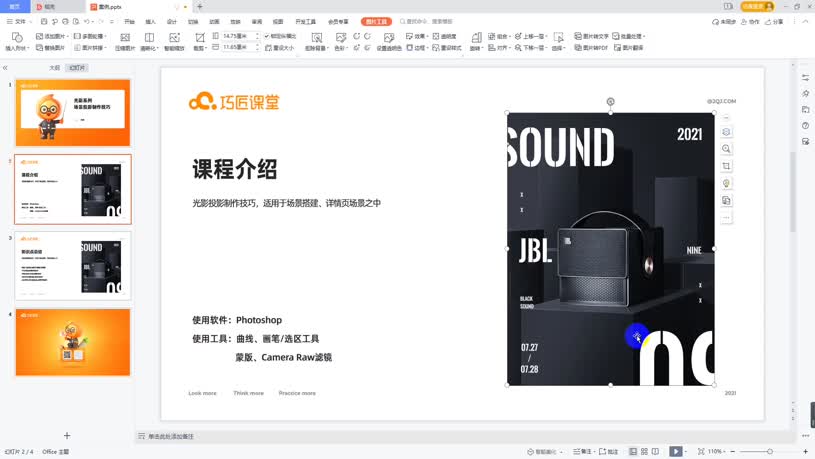Click the Add Picture icon
Screen dimensions: 815x459
click(x=40, y=36)
